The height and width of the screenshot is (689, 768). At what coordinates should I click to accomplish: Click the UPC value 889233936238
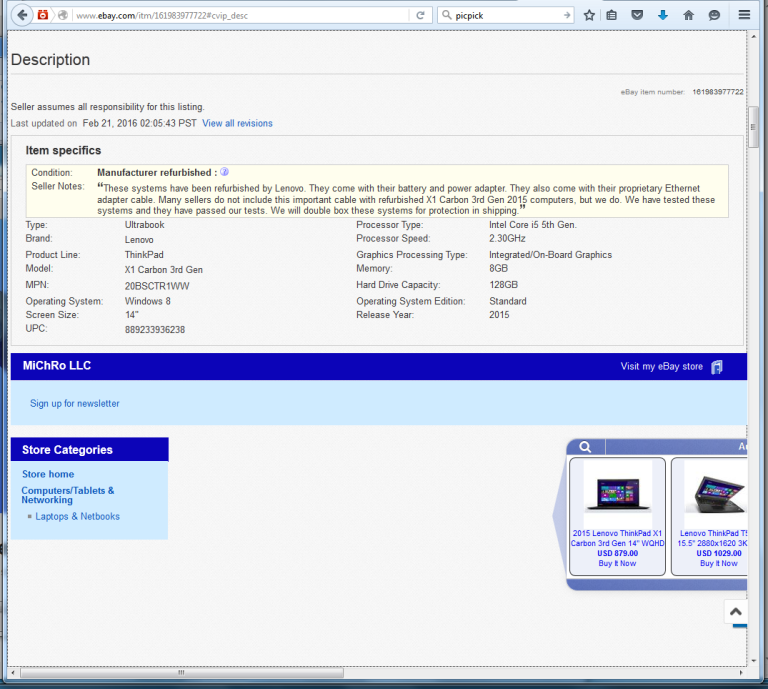(x=155, y=330)
